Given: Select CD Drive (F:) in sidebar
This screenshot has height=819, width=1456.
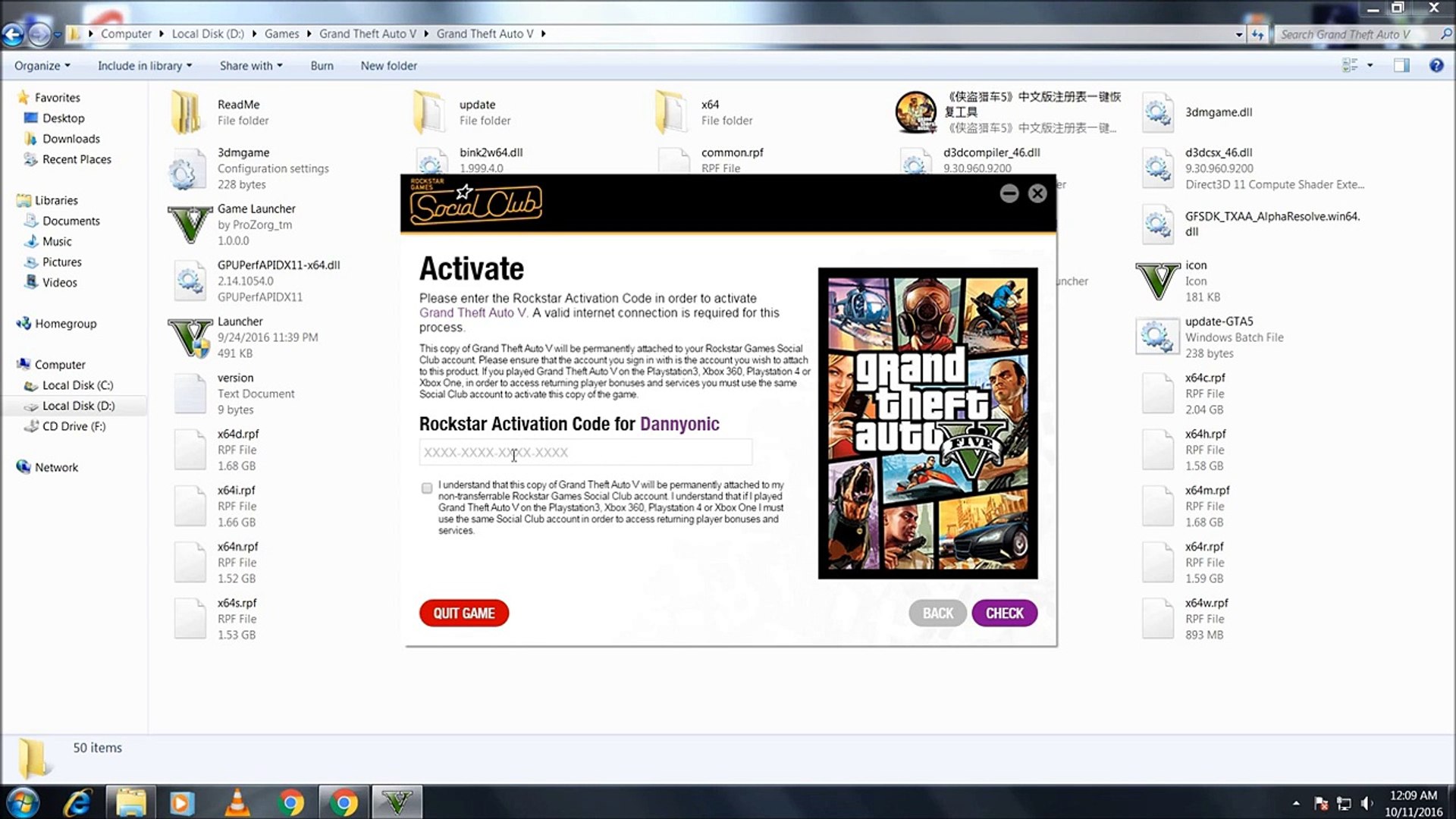Looking at the screenshot, I should [74, 426].
